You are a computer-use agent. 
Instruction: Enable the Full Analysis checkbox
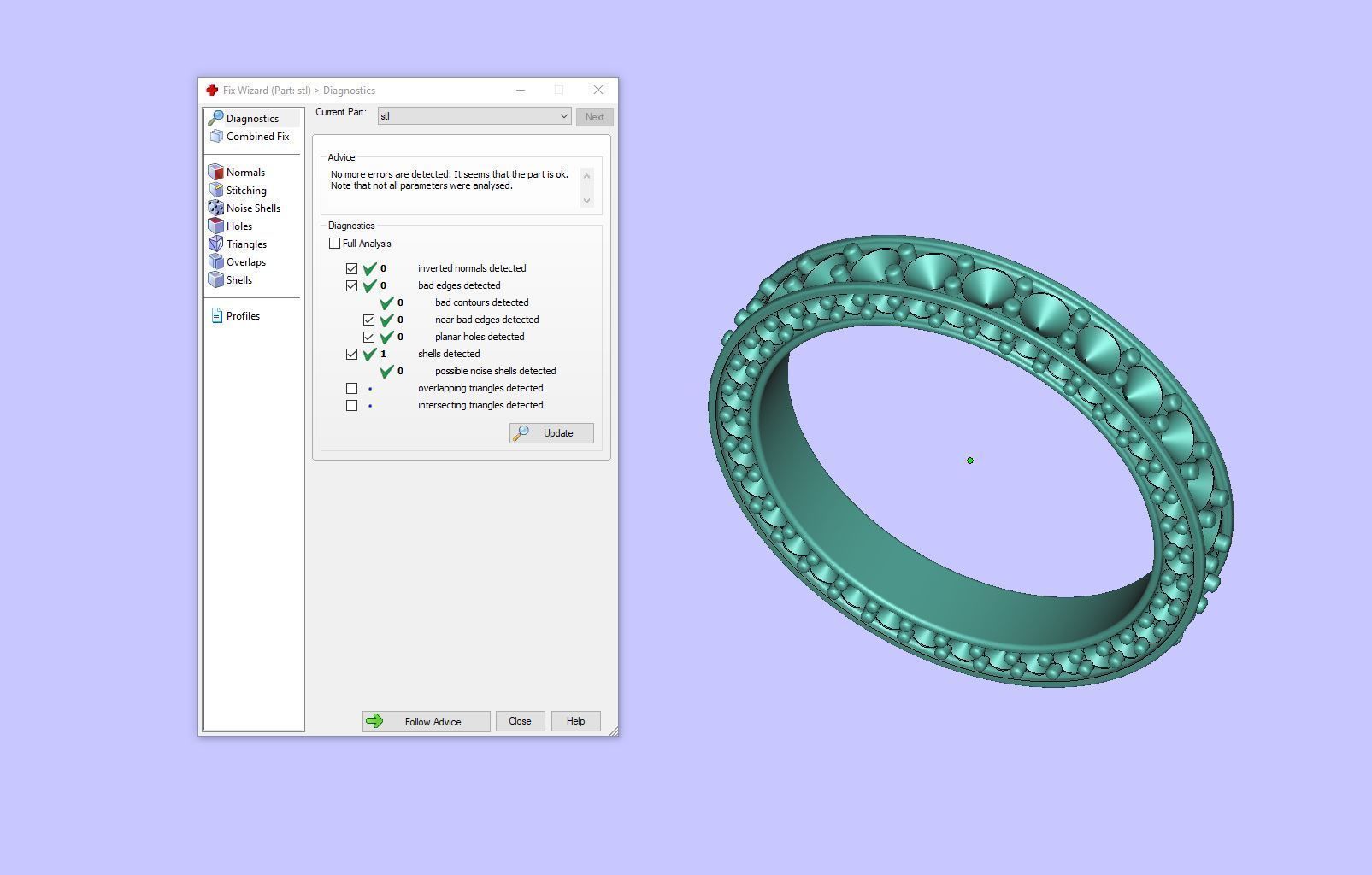coord(334,244)
